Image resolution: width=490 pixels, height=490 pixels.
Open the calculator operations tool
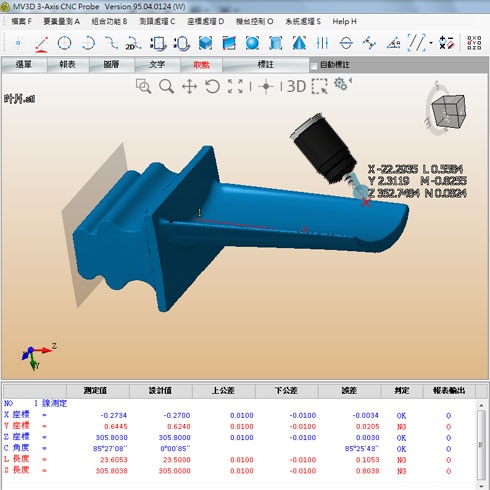[x=447, y=43]
